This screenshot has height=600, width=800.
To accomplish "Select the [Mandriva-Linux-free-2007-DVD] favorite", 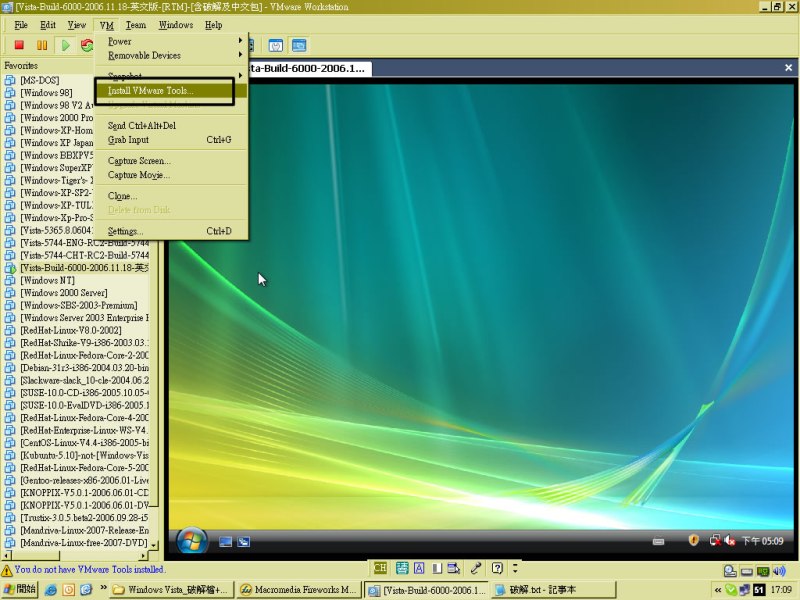I will coord(84,543).
